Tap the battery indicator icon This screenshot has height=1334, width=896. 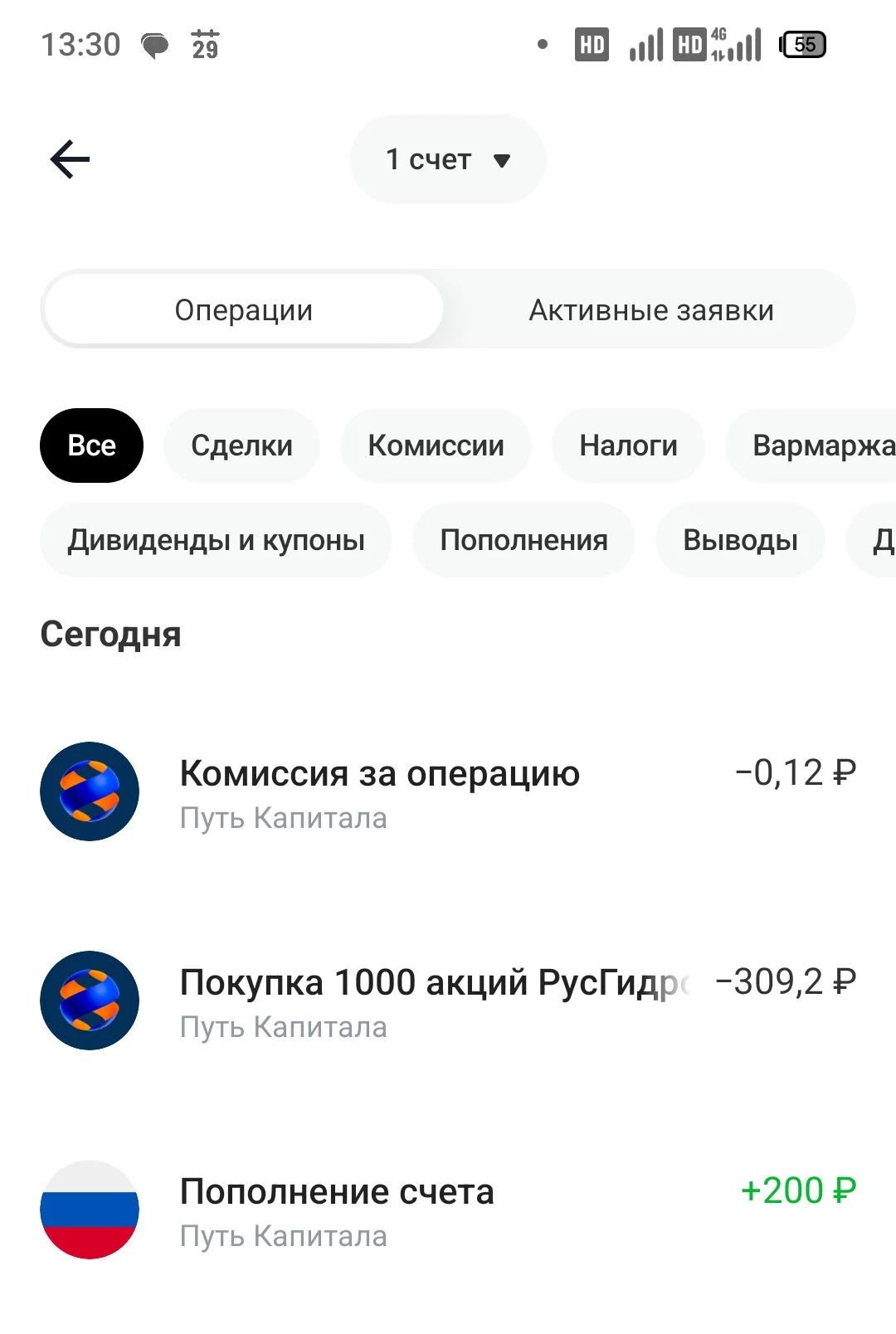point(802,45)
